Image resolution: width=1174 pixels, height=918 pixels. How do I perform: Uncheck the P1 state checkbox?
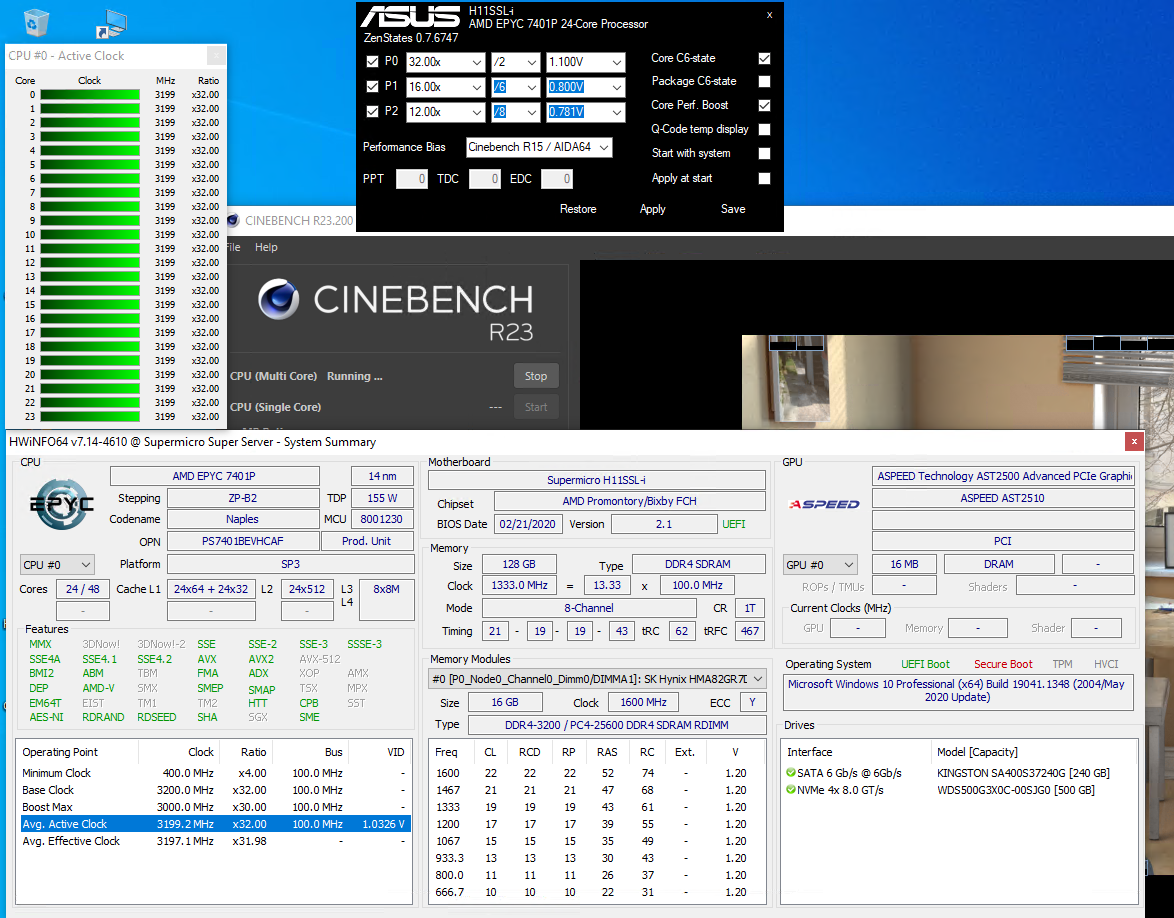point(373,87)
